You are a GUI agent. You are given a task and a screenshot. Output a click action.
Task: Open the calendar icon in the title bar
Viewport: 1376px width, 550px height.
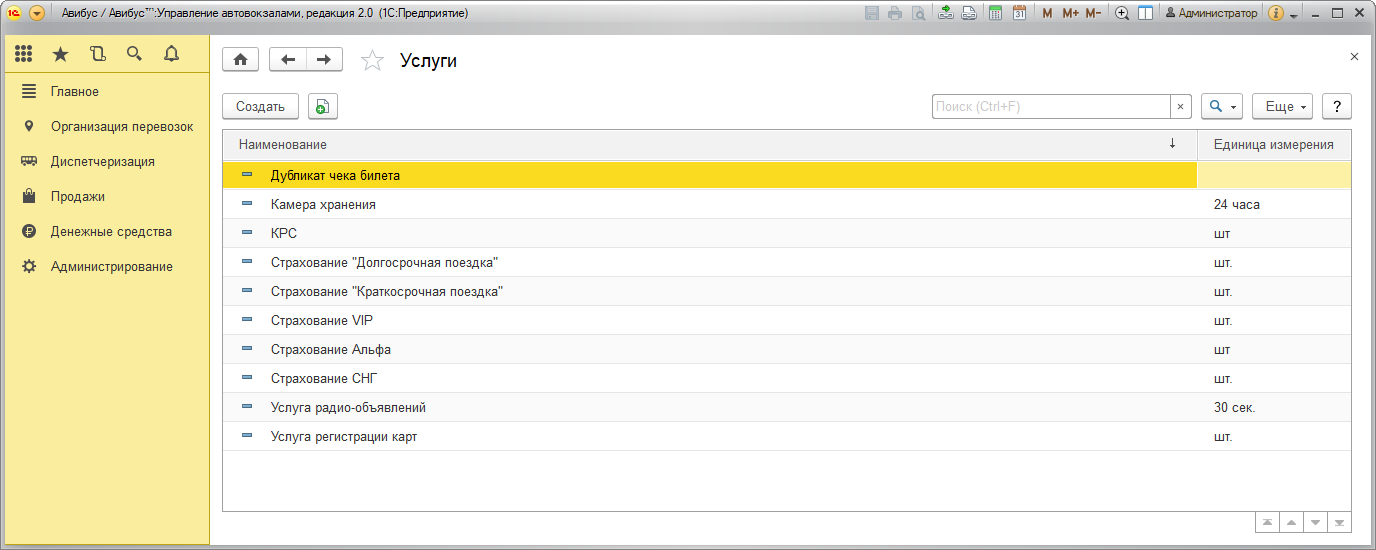(x=1019, y=14)
